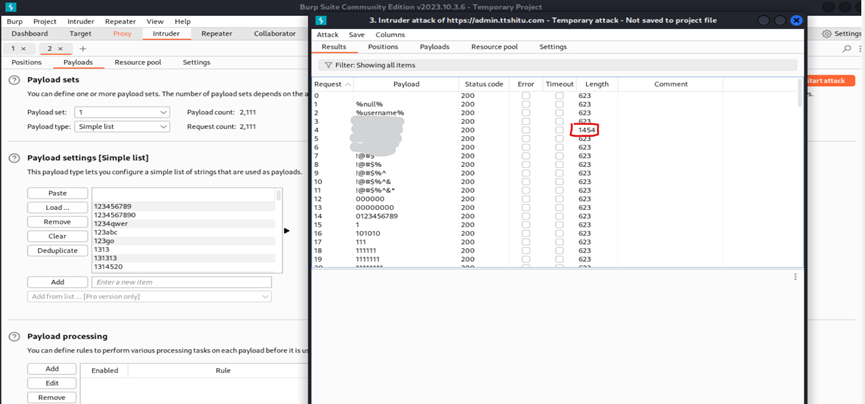Click the Enter a new item field
Viewport: 865px width, 404px height.
181,282
